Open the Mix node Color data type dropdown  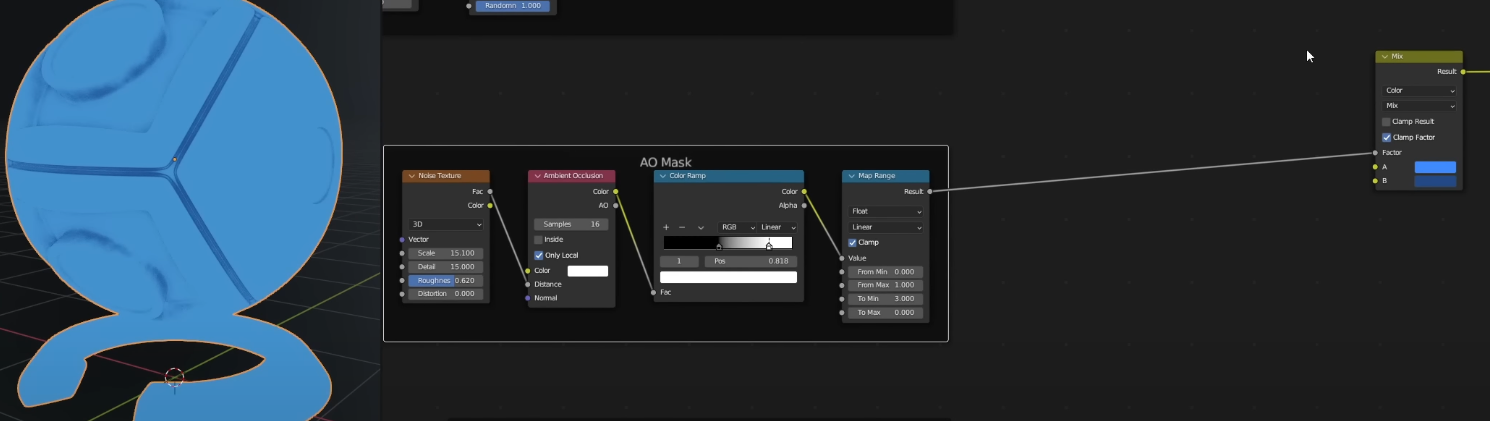[x=1419, y=91]
